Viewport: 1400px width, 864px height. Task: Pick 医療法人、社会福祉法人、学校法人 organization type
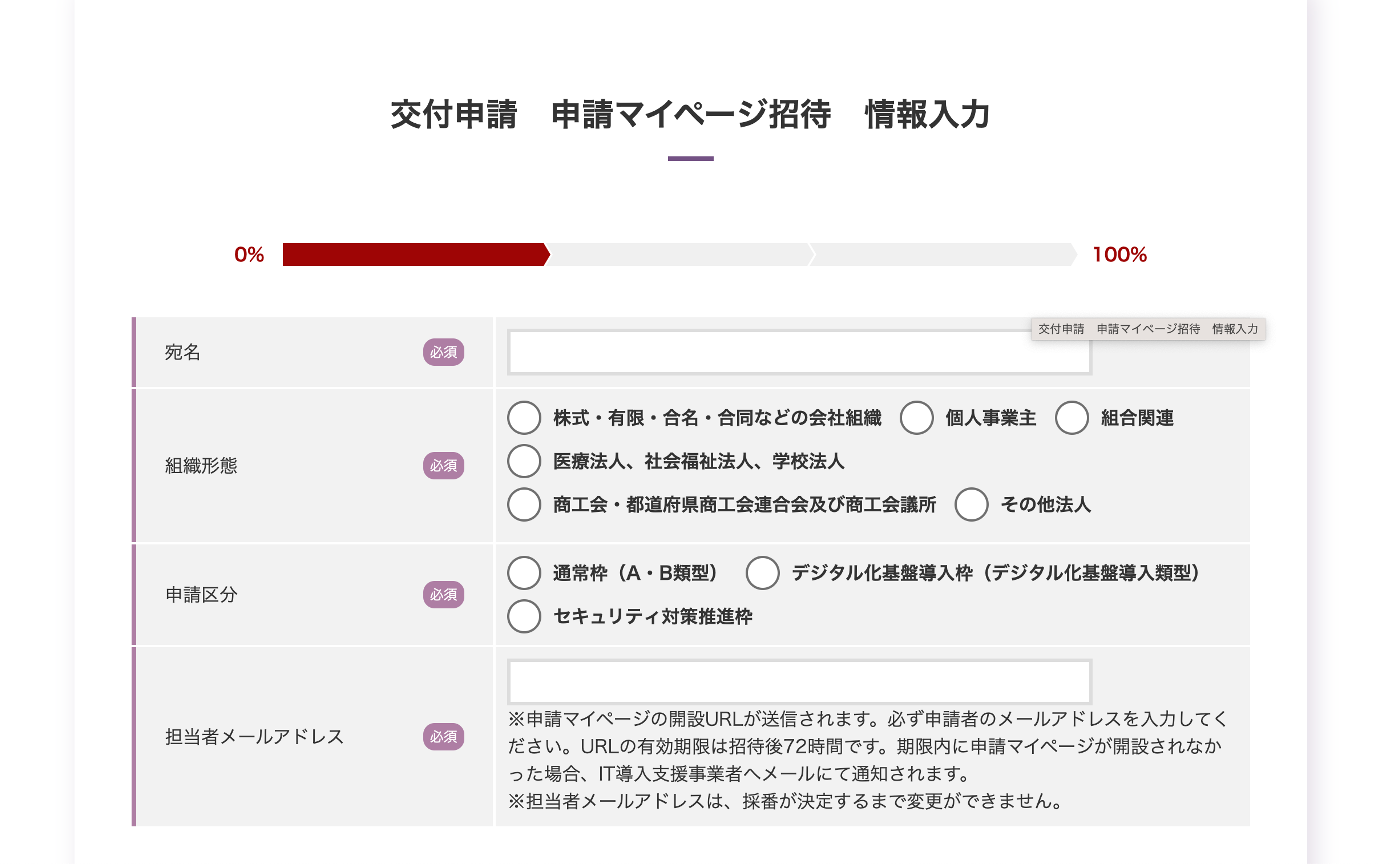click(524, 461)
